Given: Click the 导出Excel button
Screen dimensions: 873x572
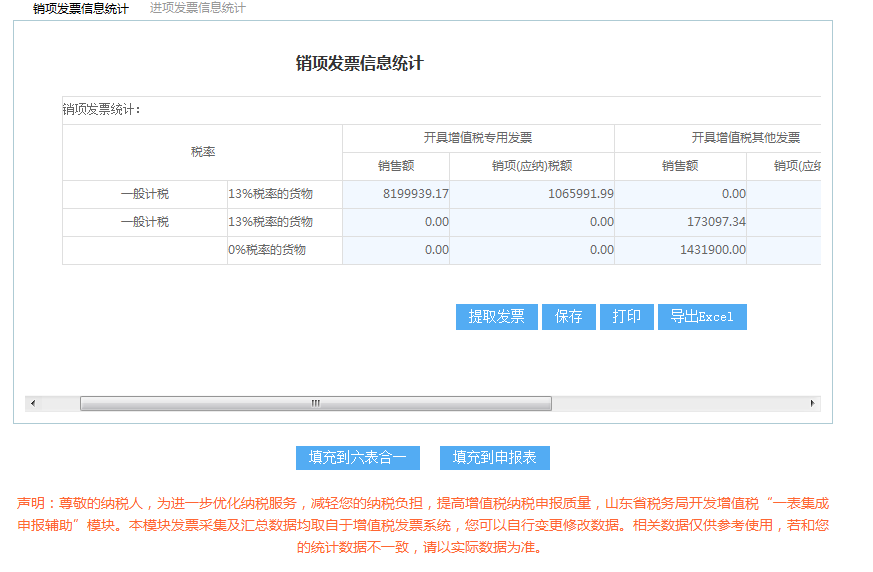Looking at the screenshot, I should [702, 317].
